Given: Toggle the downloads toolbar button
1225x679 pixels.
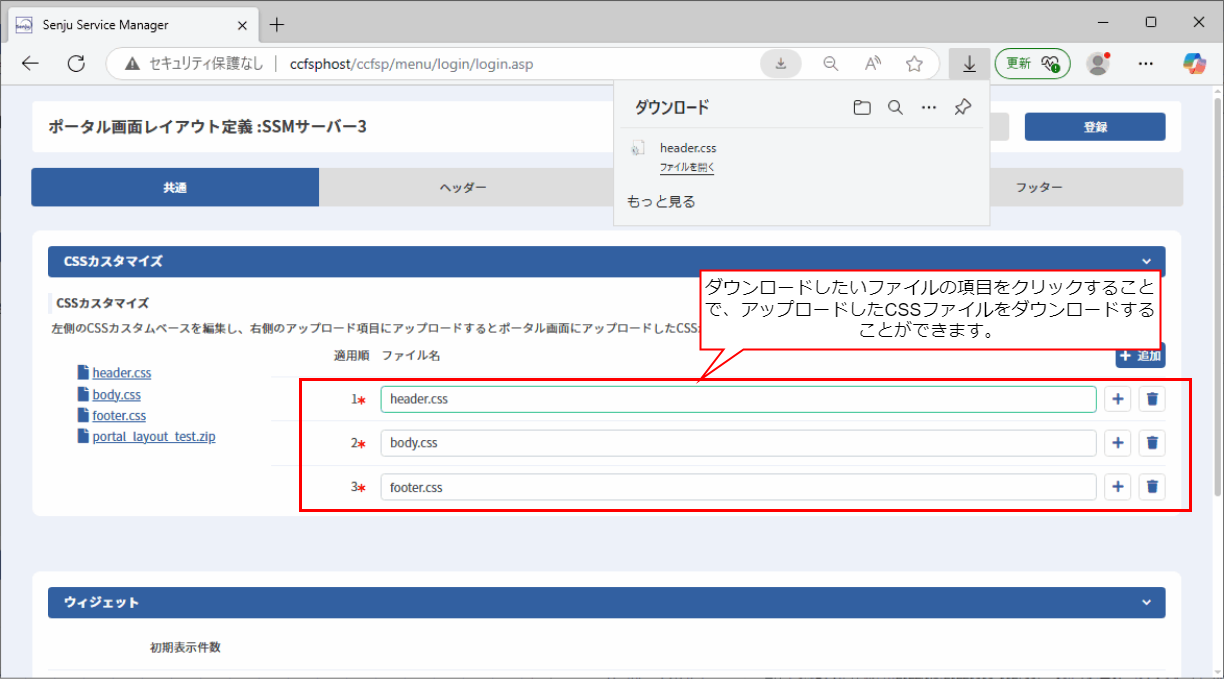Looking at the screenshot, I should [x=969, y=64].
